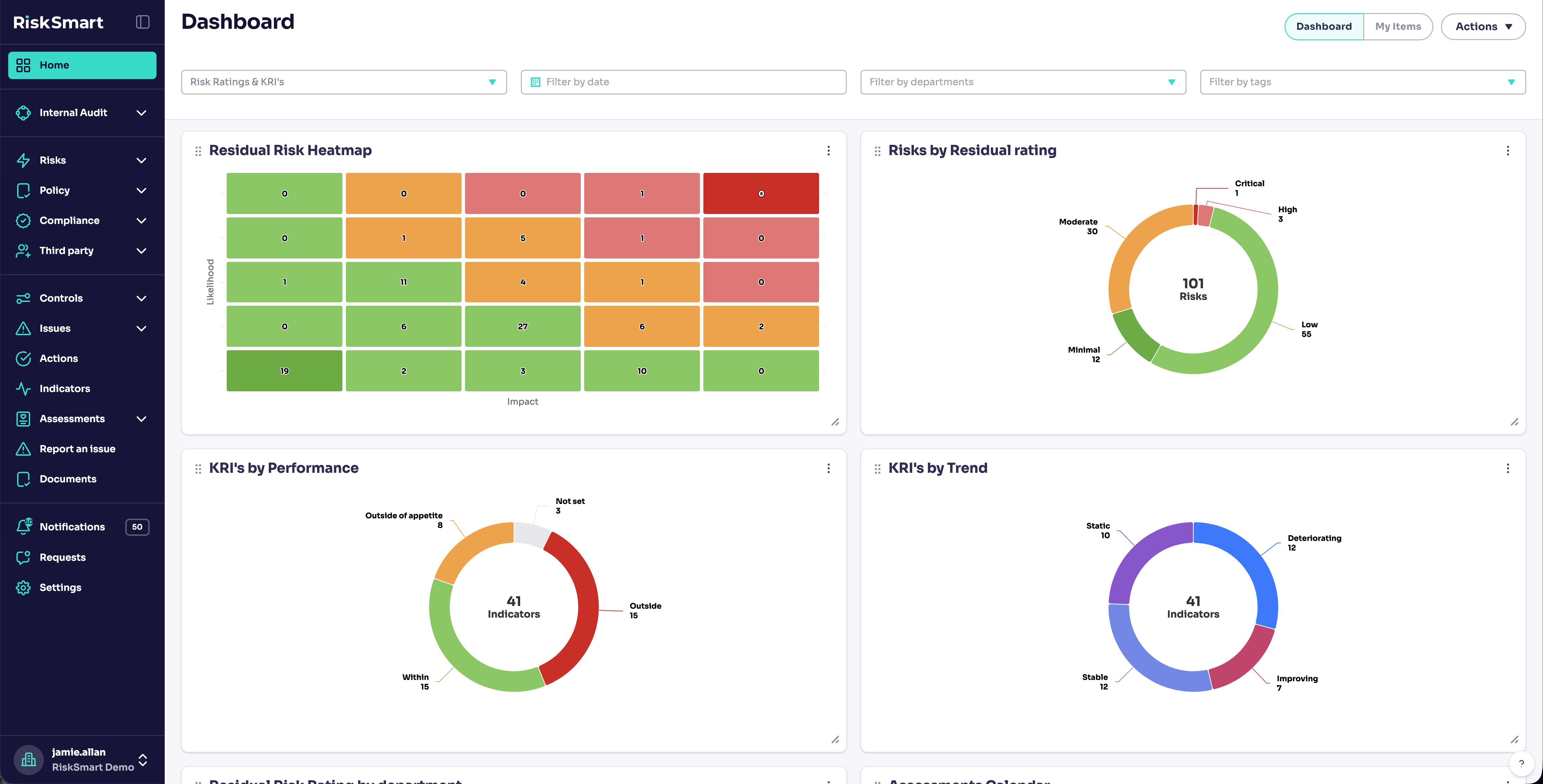Open the Settings sidebar item
Viewport: 1543px width, 784px height.
82,587
